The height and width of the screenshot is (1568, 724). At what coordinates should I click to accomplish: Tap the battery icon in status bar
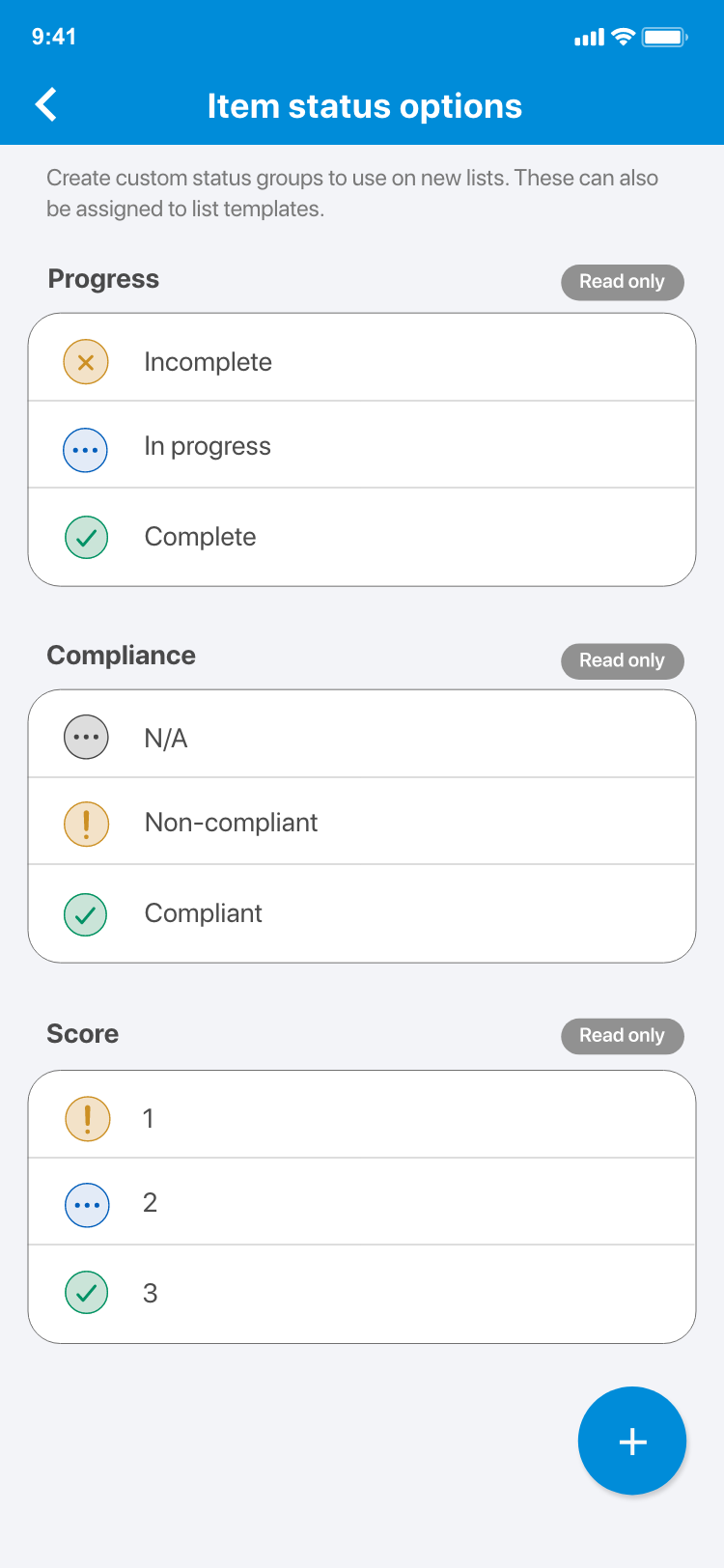click(x=664, y=38)
